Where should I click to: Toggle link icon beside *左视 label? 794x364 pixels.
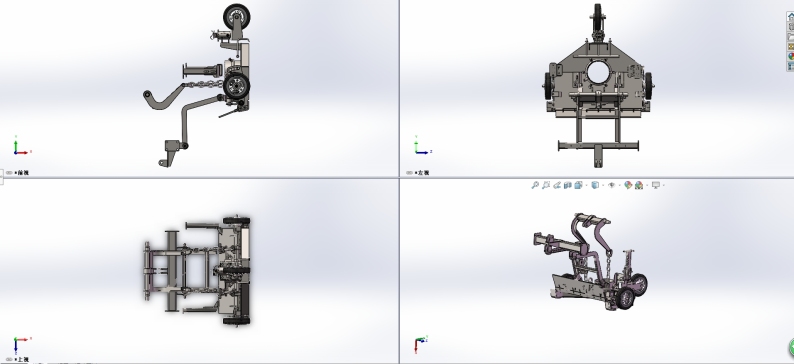[x=409, y=173]
